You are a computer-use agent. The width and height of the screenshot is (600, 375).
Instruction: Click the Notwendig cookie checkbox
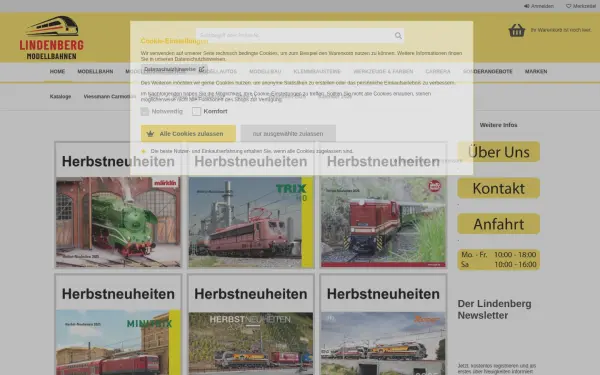(x=145, y=111)
